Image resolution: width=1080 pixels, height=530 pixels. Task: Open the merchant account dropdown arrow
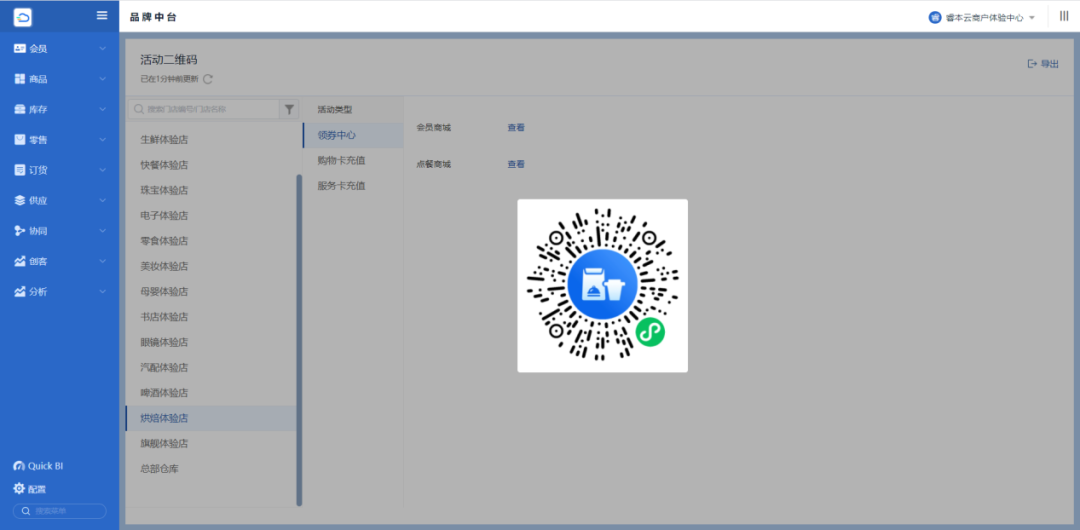1032,18
